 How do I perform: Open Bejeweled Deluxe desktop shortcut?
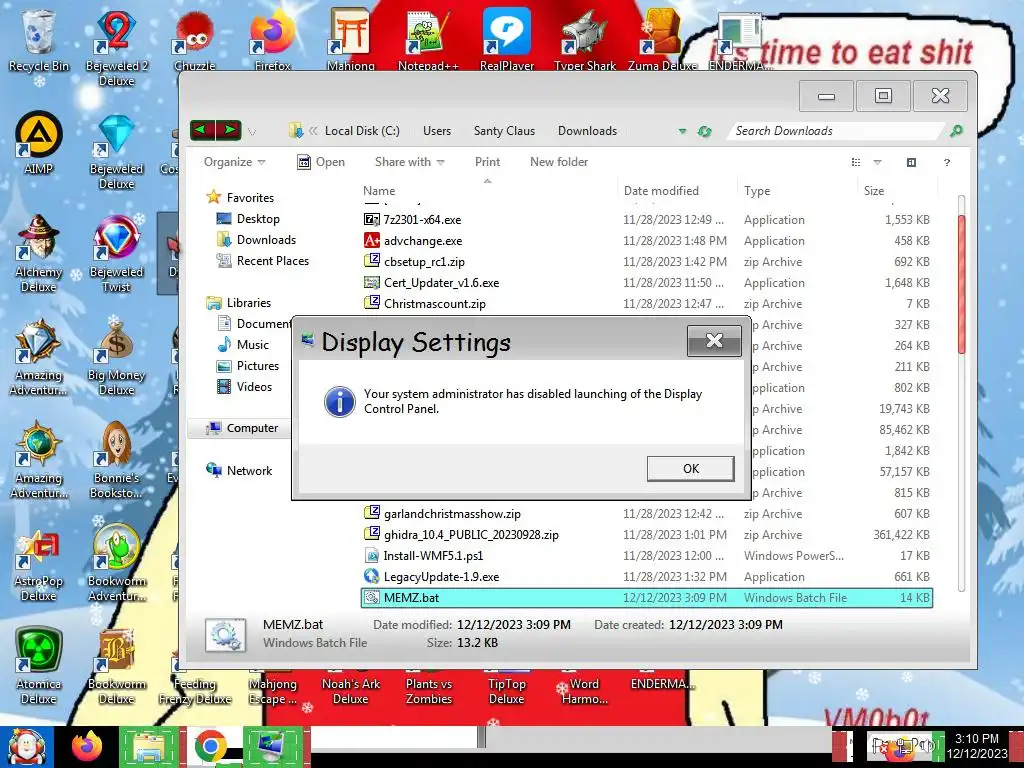pos(116,152)
